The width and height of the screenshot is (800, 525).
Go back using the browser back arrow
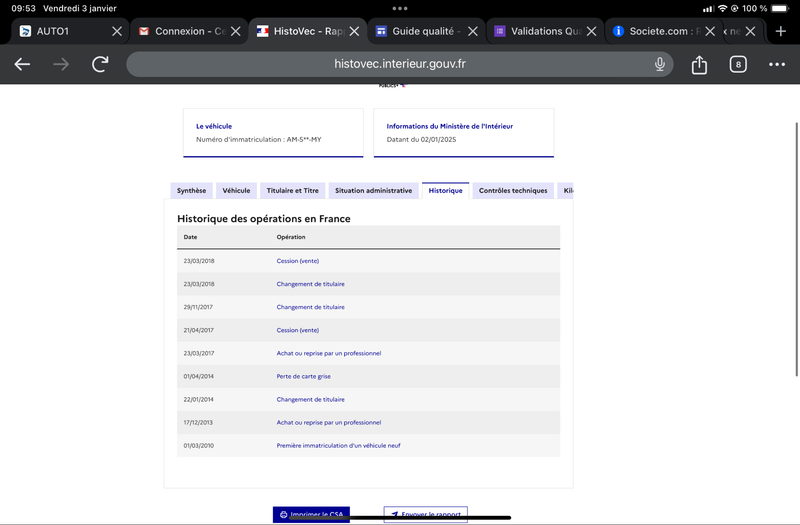coord(22,64)
